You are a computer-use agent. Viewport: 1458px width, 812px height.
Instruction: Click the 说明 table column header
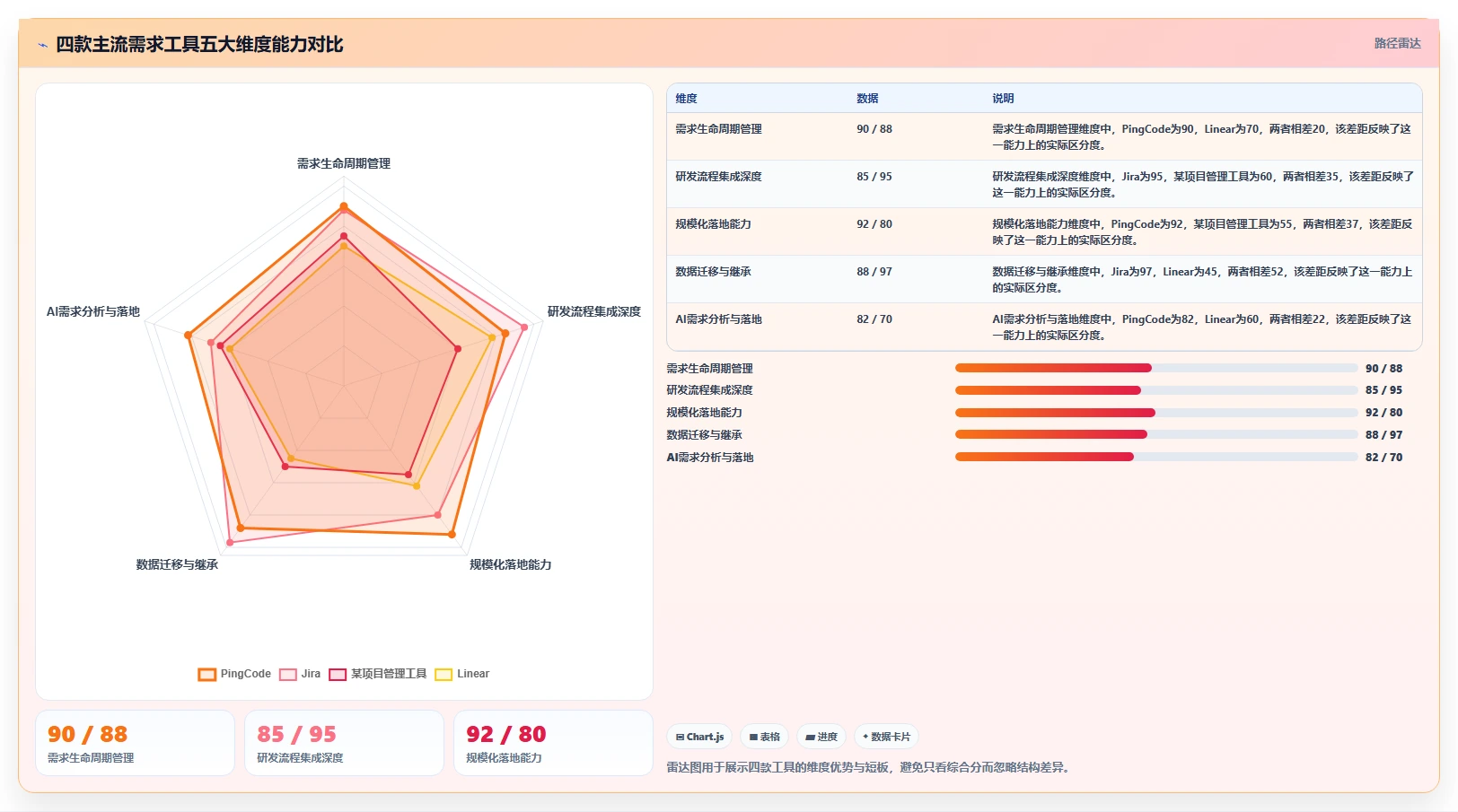point(1003,99)
